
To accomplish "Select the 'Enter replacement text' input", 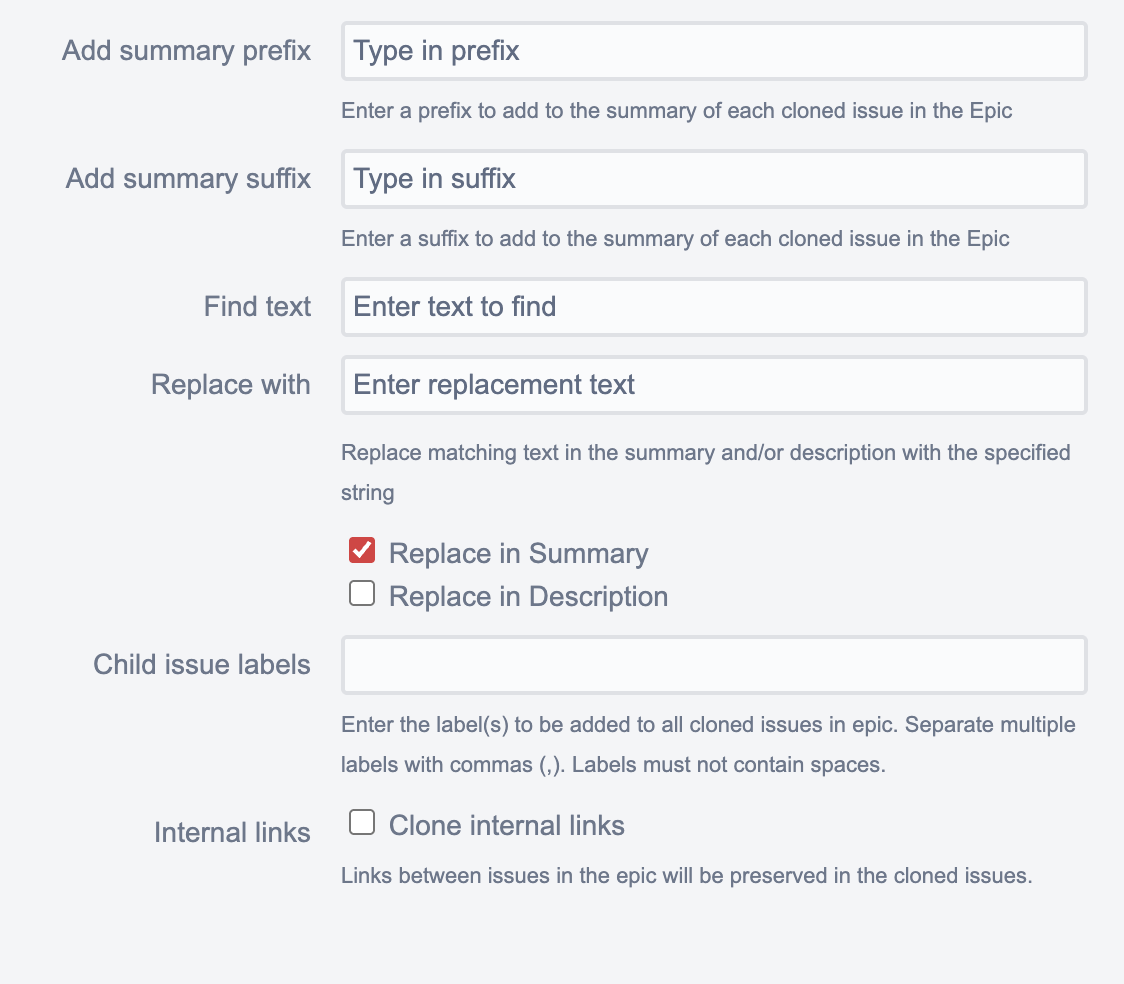I will tap(713, 385).
